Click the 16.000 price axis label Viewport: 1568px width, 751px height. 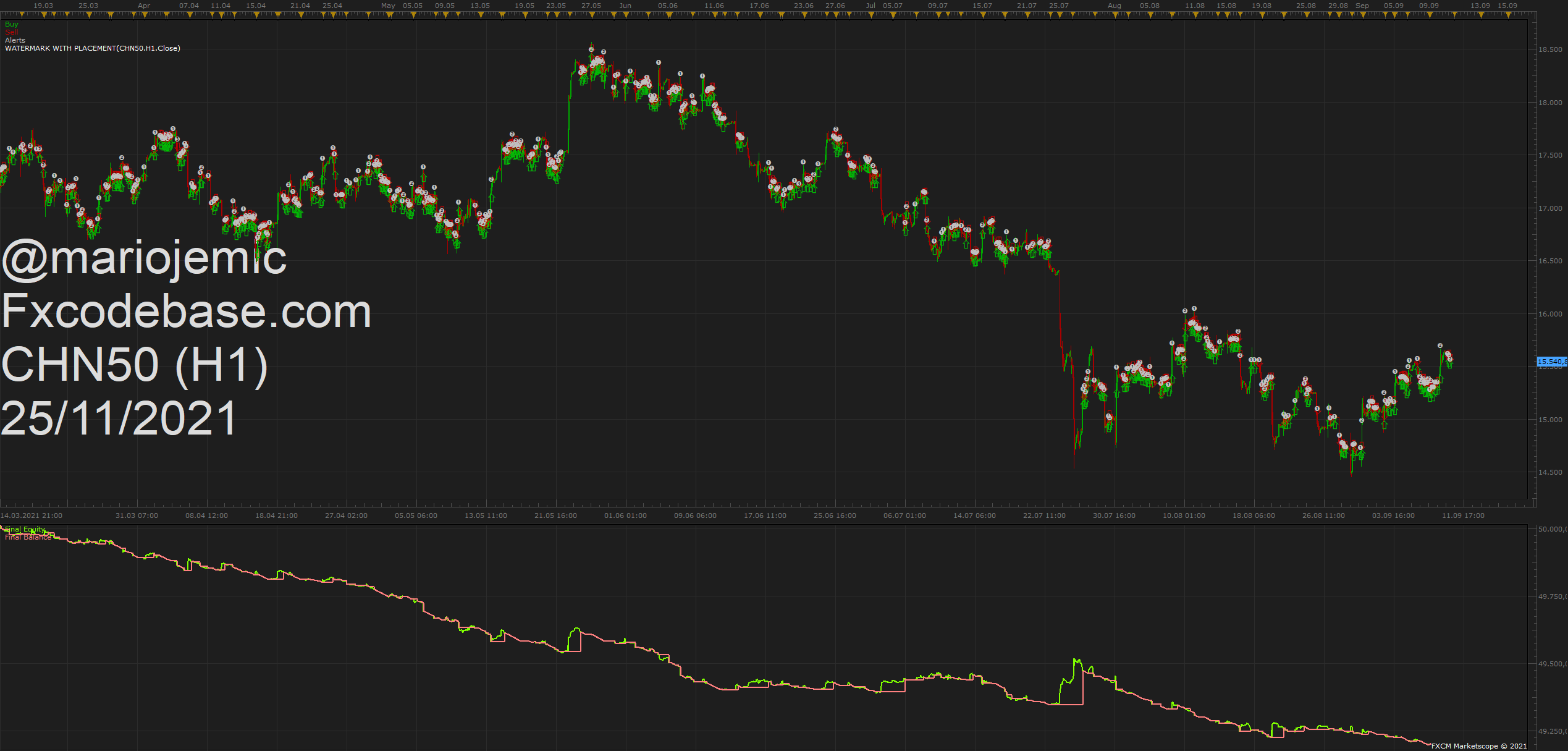click(x=1550, y=314)
